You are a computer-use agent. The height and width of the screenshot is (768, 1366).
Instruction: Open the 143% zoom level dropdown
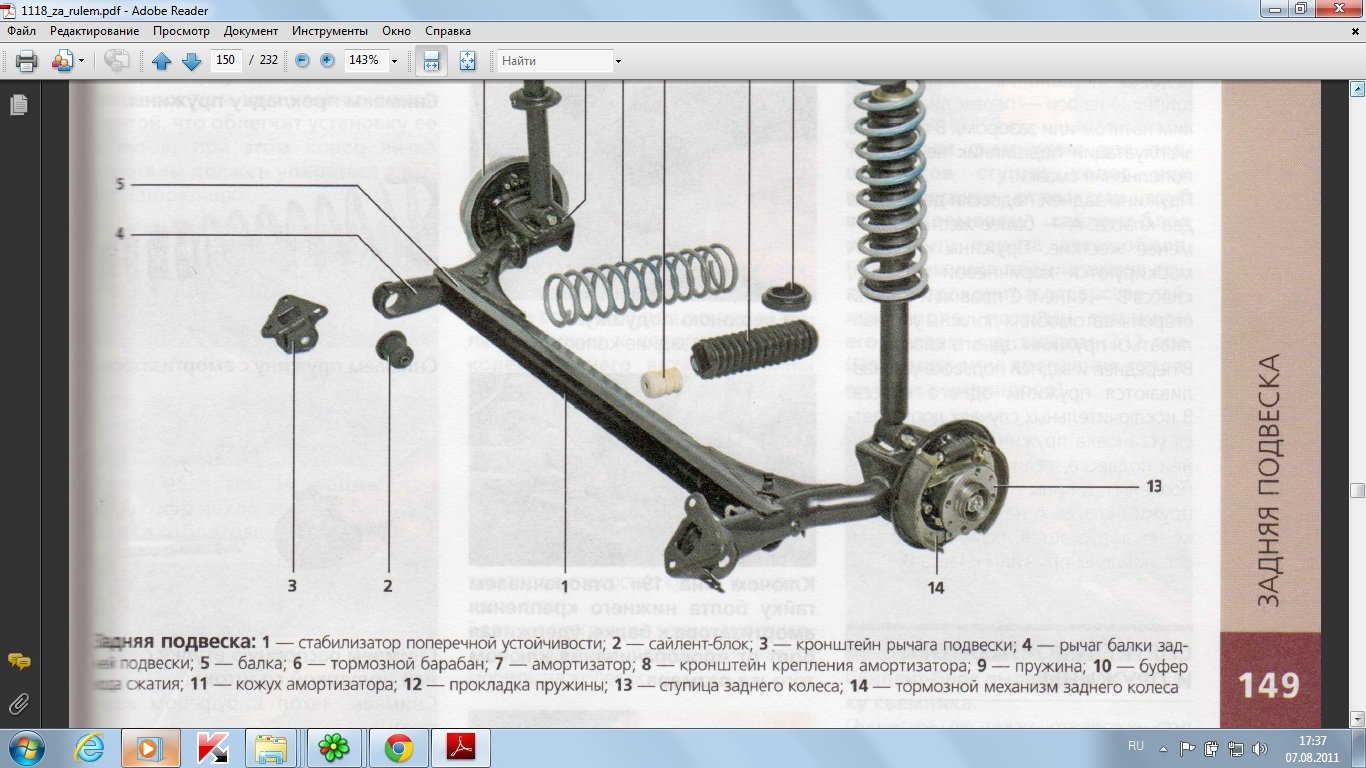point(394,61)
